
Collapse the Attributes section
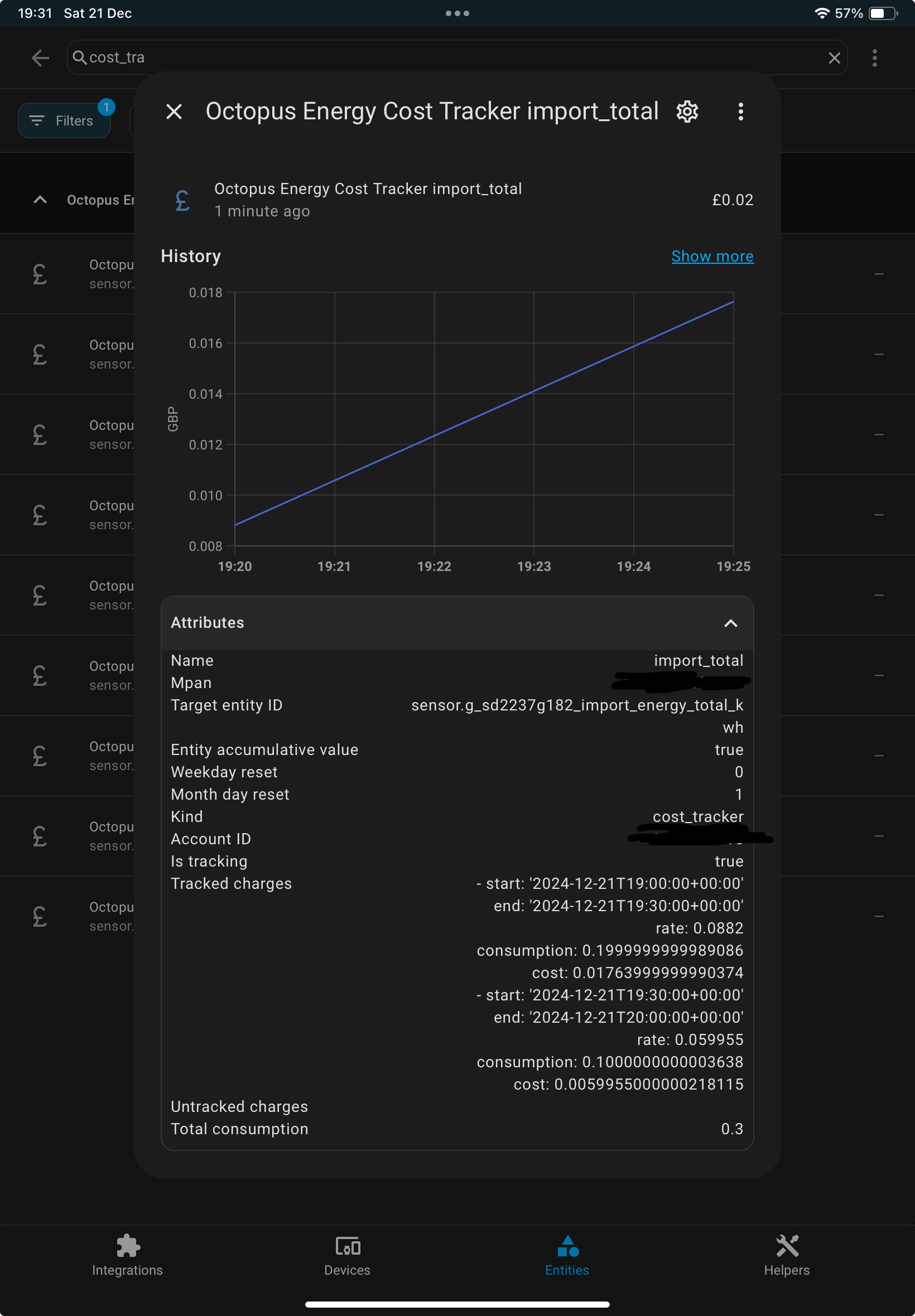coord(730,623)
